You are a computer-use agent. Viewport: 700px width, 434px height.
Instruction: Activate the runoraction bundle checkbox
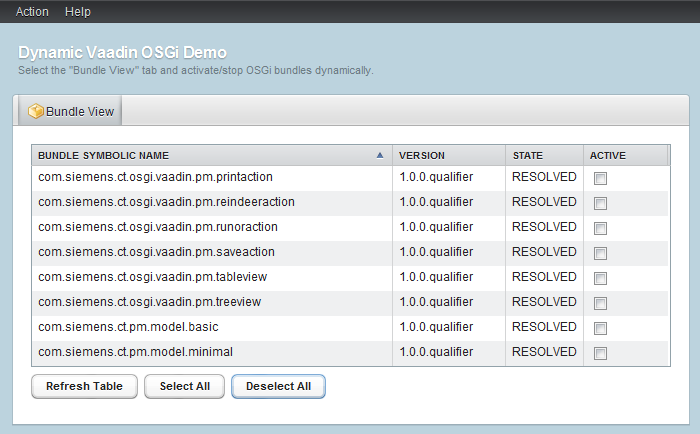click(600, 229)
